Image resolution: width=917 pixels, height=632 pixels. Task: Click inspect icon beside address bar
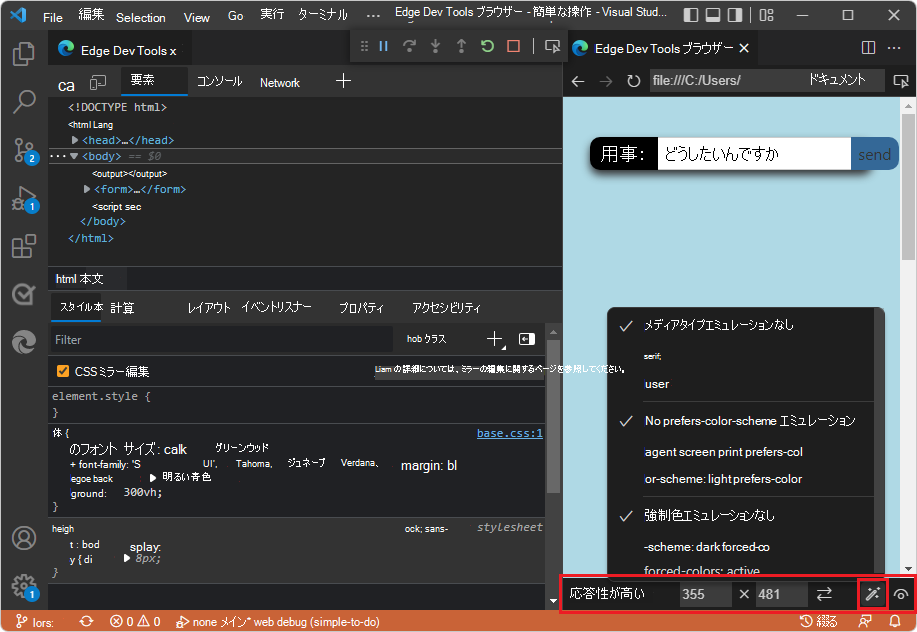(x=901, y=81)
